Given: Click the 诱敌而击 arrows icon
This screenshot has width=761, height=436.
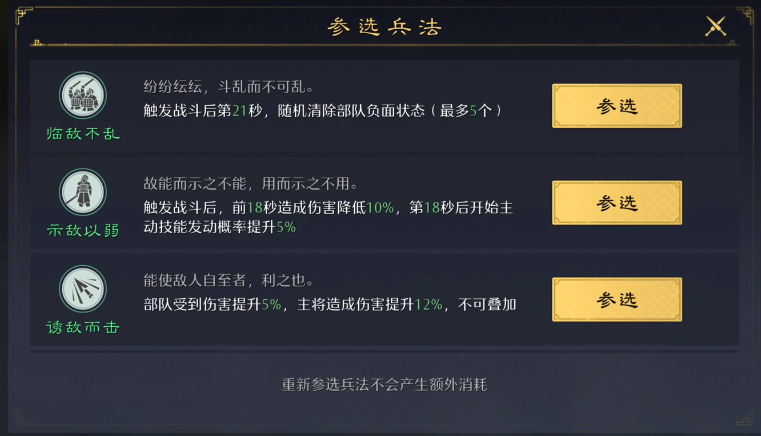Looking at the screenshot, I should (83, 290).
